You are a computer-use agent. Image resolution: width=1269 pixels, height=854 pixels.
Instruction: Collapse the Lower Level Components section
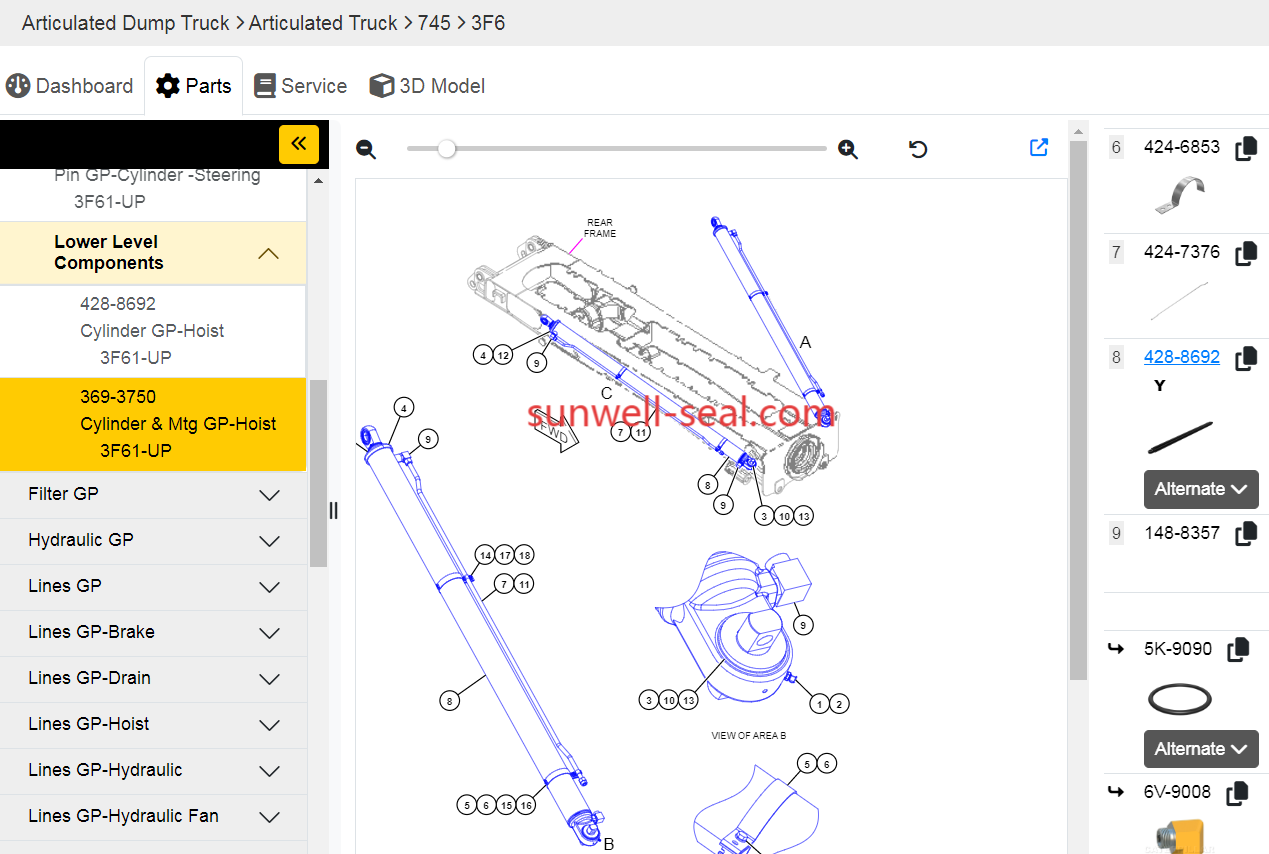click(x=268, y=253)
